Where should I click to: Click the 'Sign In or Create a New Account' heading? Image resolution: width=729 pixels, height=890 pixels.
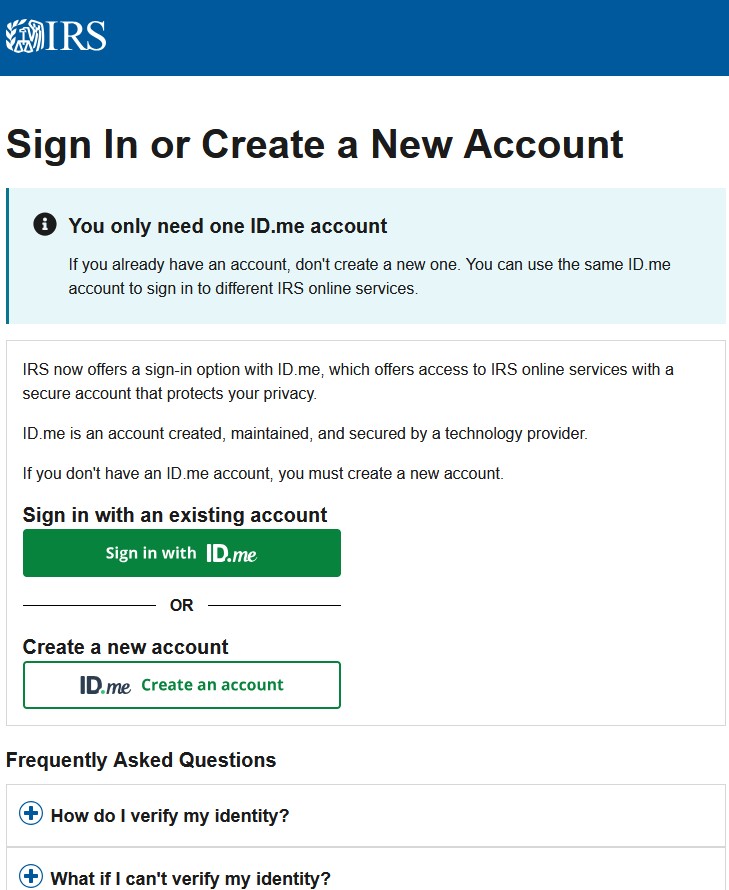[315, 144]
